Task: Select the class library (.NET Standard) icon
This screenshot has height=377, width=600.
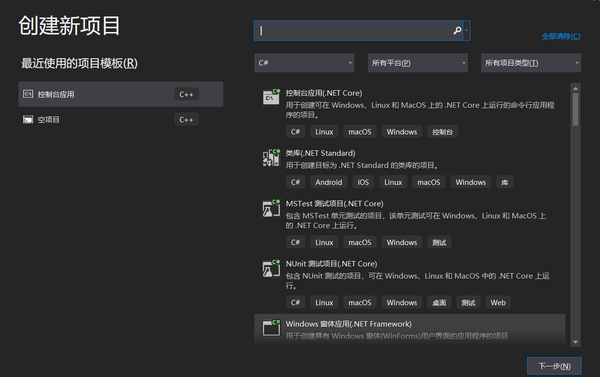Action: pyautogui.click(x=271, y=157)
